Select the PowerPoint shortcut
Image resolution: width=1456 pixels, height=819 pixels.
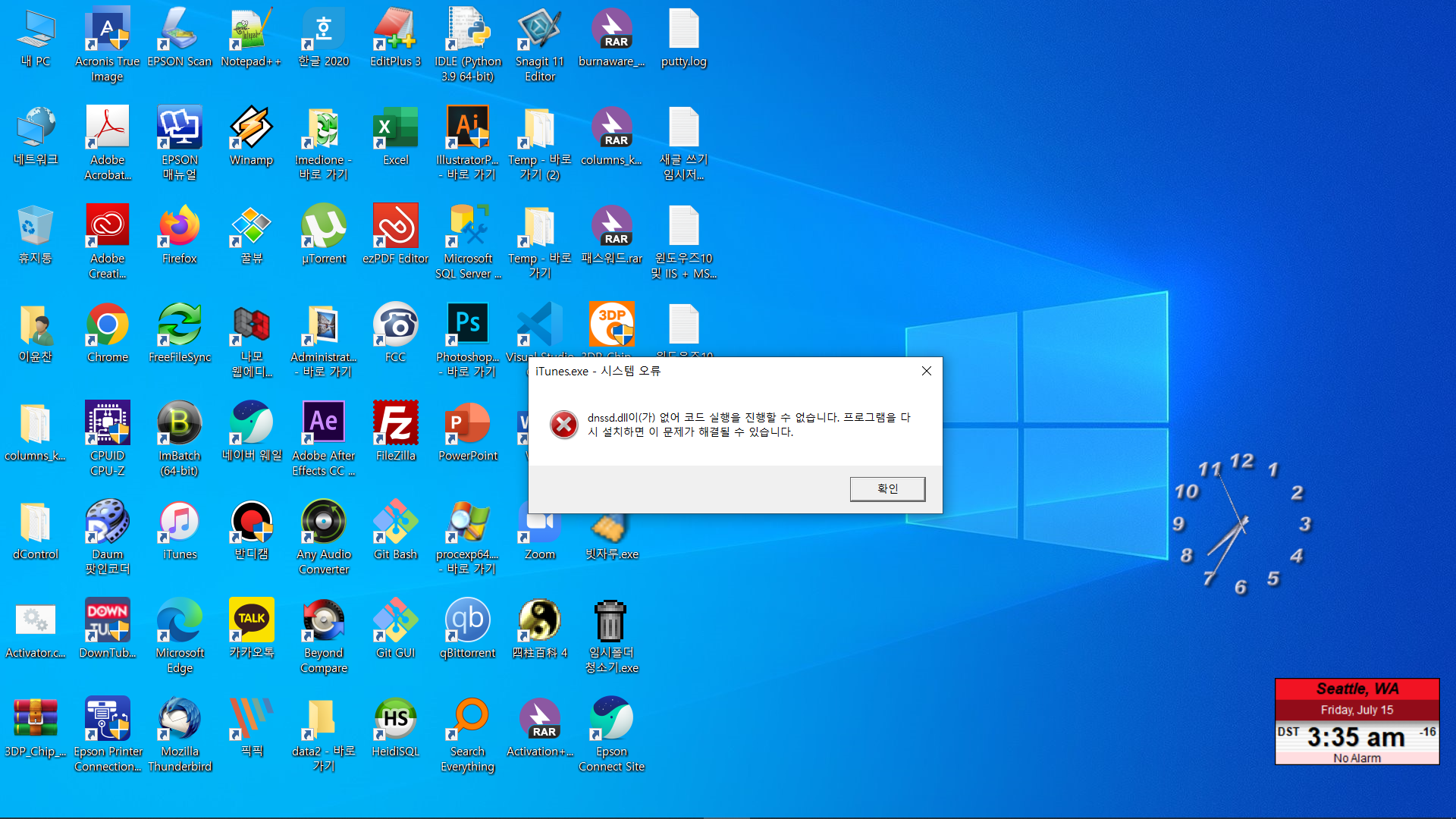click(x=468, y=433)
